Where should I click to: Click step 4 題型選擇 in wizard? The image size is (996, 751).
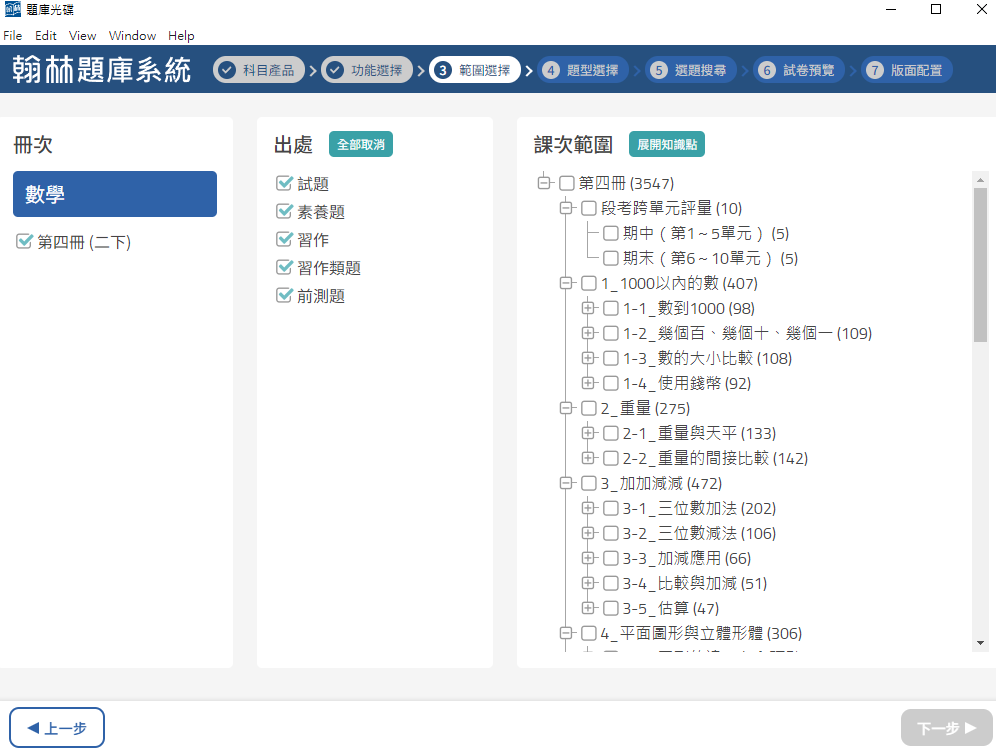tap(582, 70)
